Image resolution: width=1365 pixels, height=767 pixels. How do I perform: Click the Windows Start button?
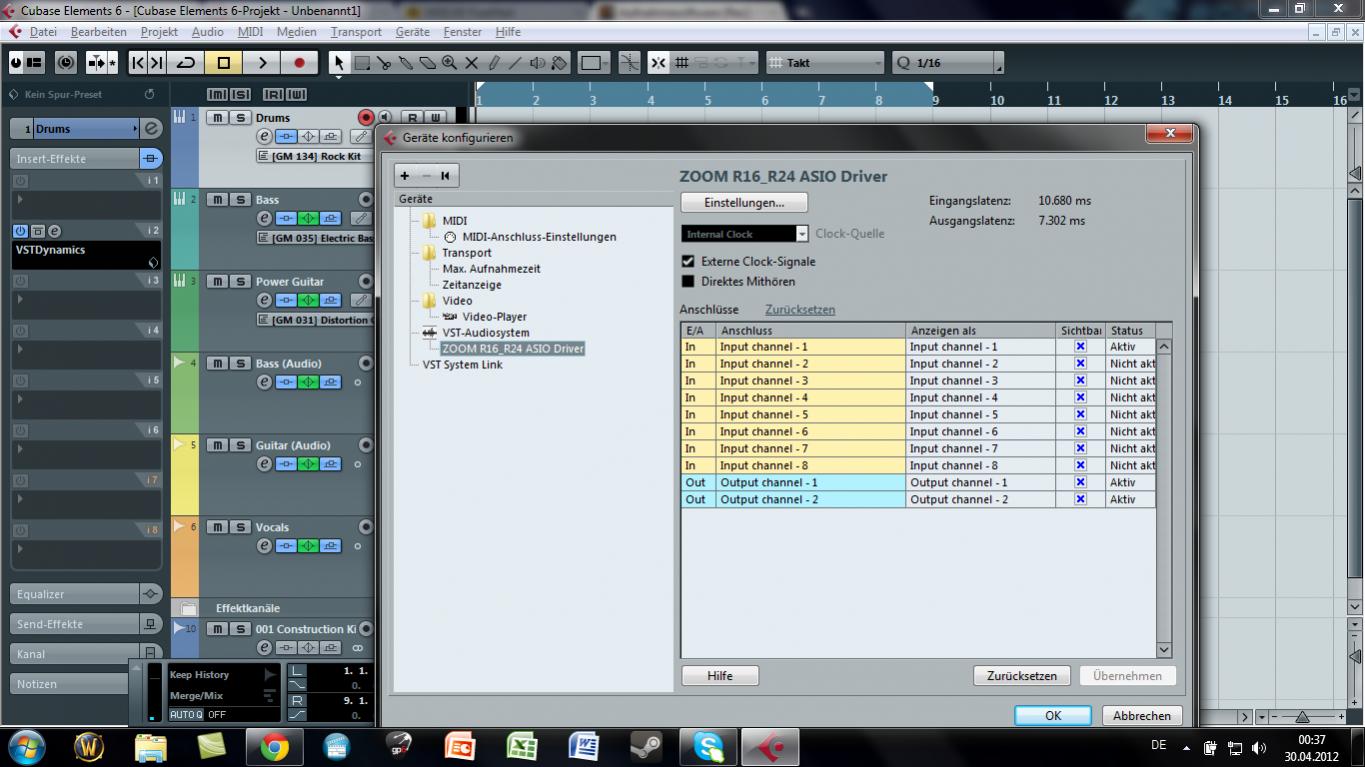pos(26,747)
